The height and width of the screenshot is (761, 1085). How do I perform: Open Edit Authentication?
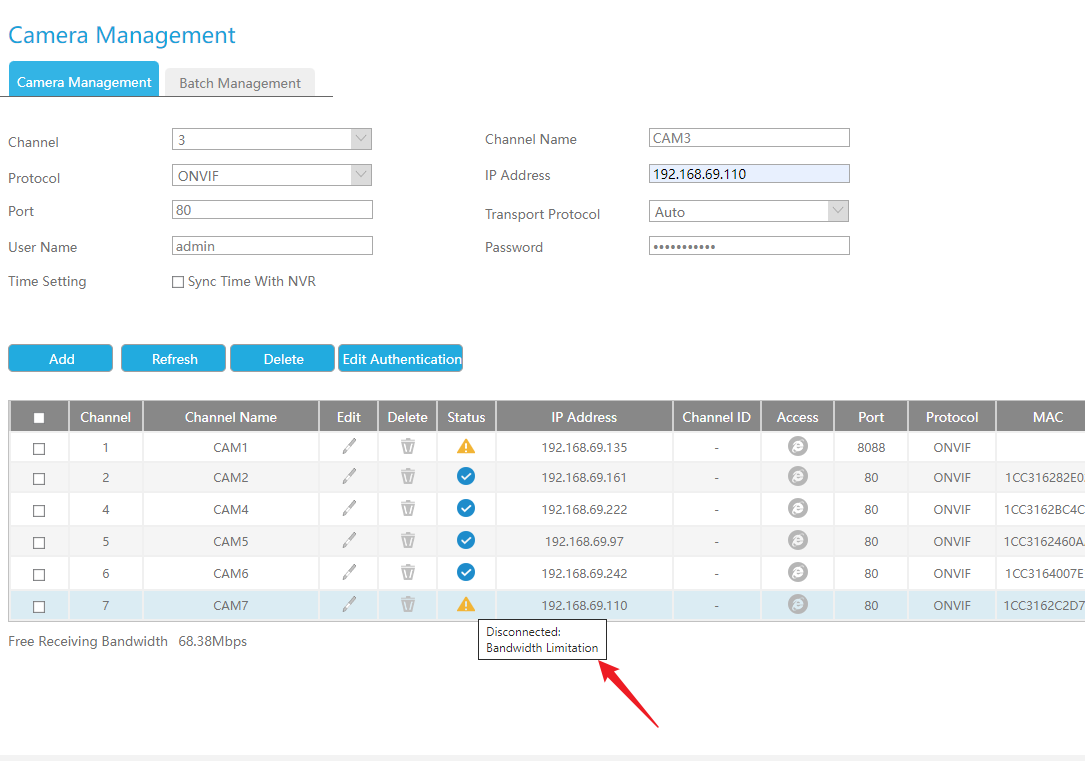pos(401,358)
